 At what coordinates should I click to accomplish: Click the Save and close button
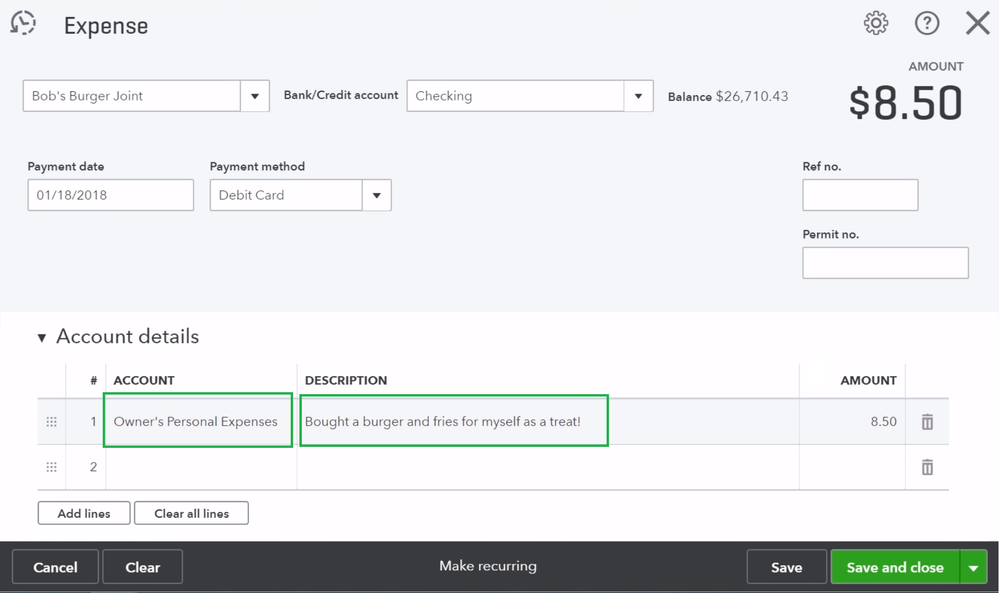[x=894, y=567]
